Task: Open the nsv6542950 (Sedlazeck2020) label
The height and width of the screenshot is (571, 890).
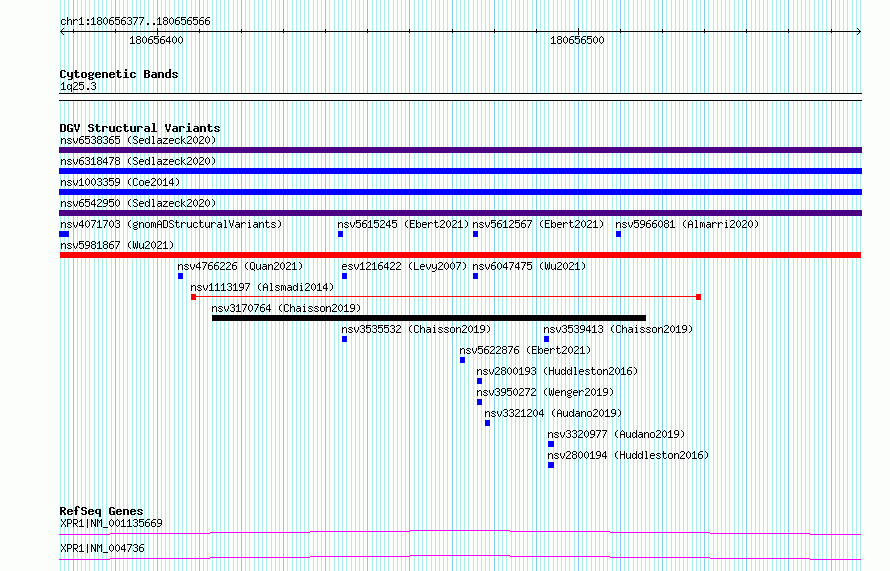Action: (x=138, y=203)
